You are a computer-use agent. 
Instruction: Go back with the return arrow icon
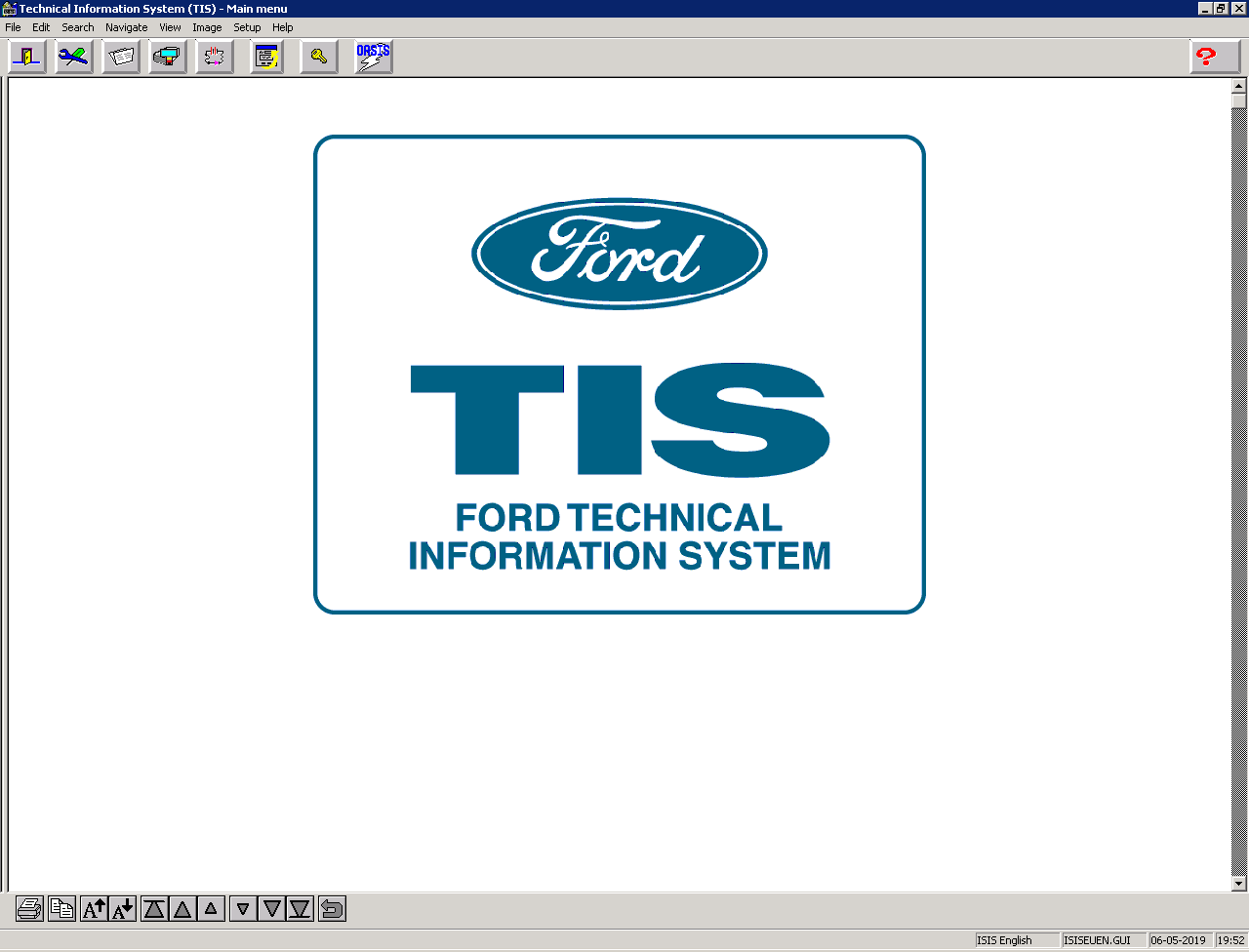(x=332, y=909)
